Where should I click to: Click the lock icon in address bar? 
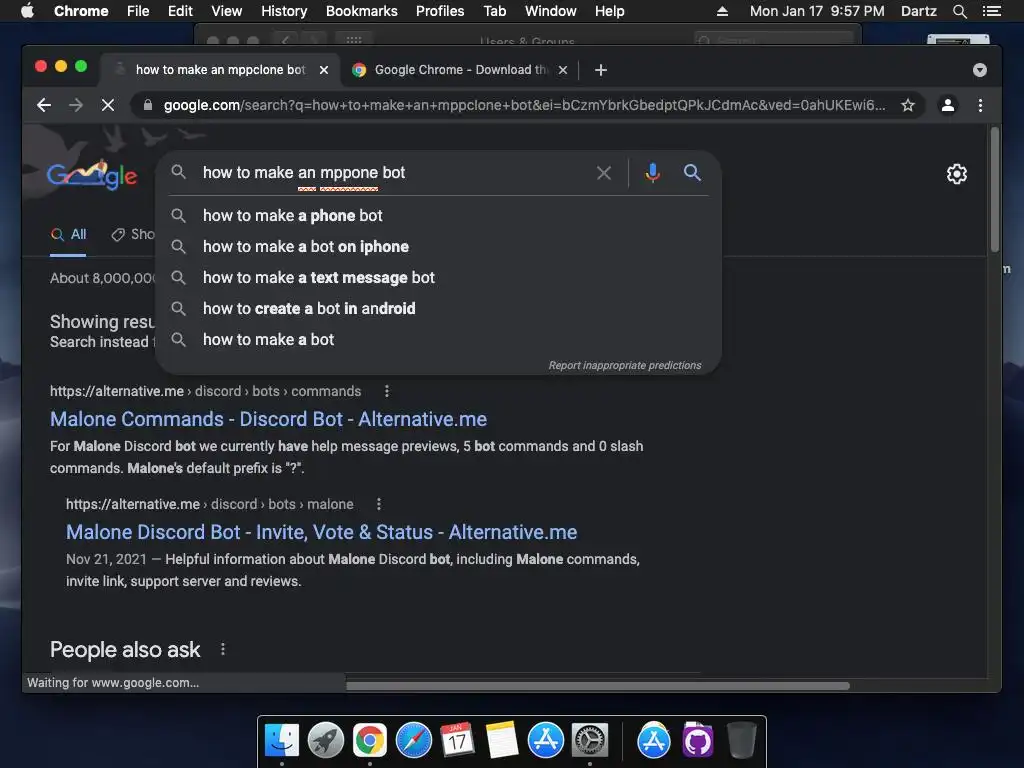click(148, 105)
